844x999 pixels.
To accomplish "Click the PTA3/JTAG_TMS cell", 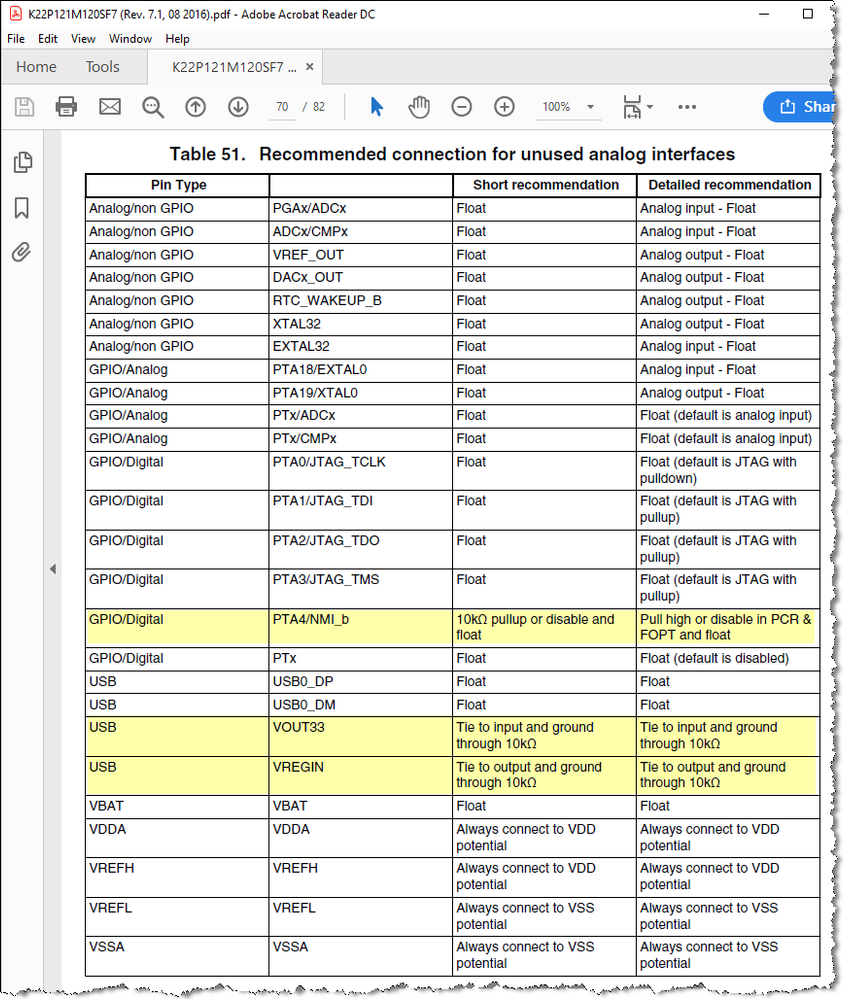I will pyautogui.click(x=361, y=587).
